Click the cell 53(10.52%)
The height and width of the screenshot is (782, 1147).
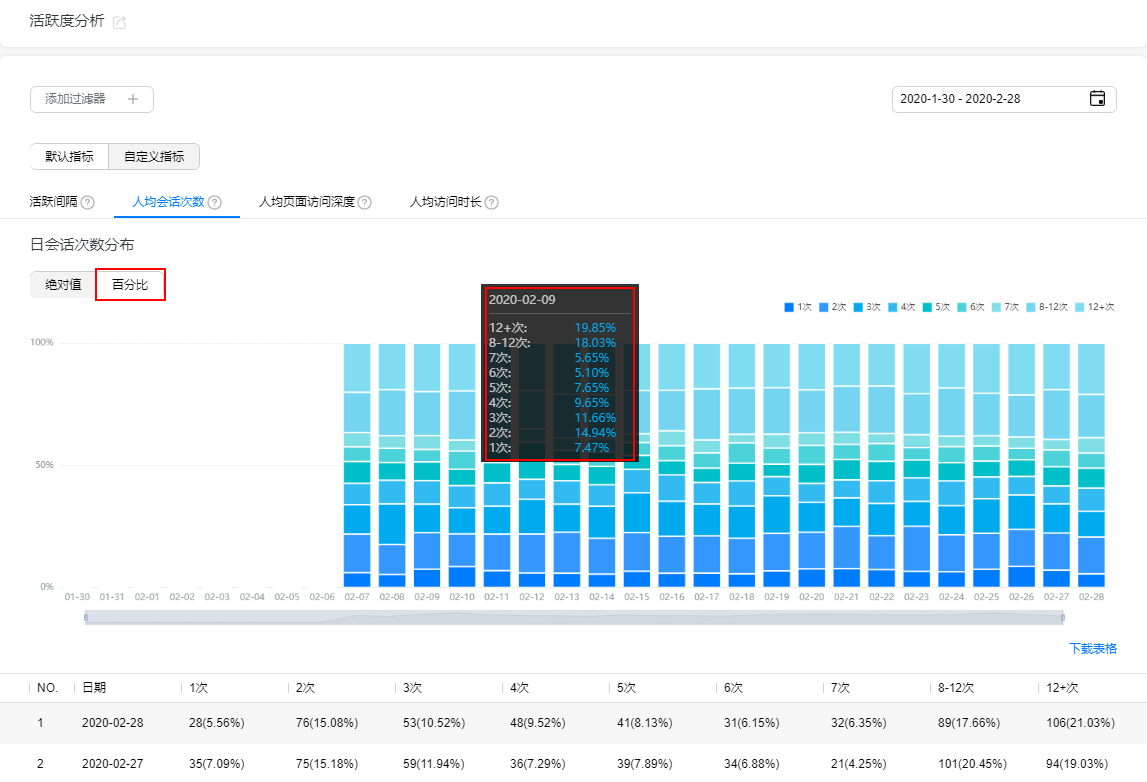pyautogui.click(x=434, y=723)
